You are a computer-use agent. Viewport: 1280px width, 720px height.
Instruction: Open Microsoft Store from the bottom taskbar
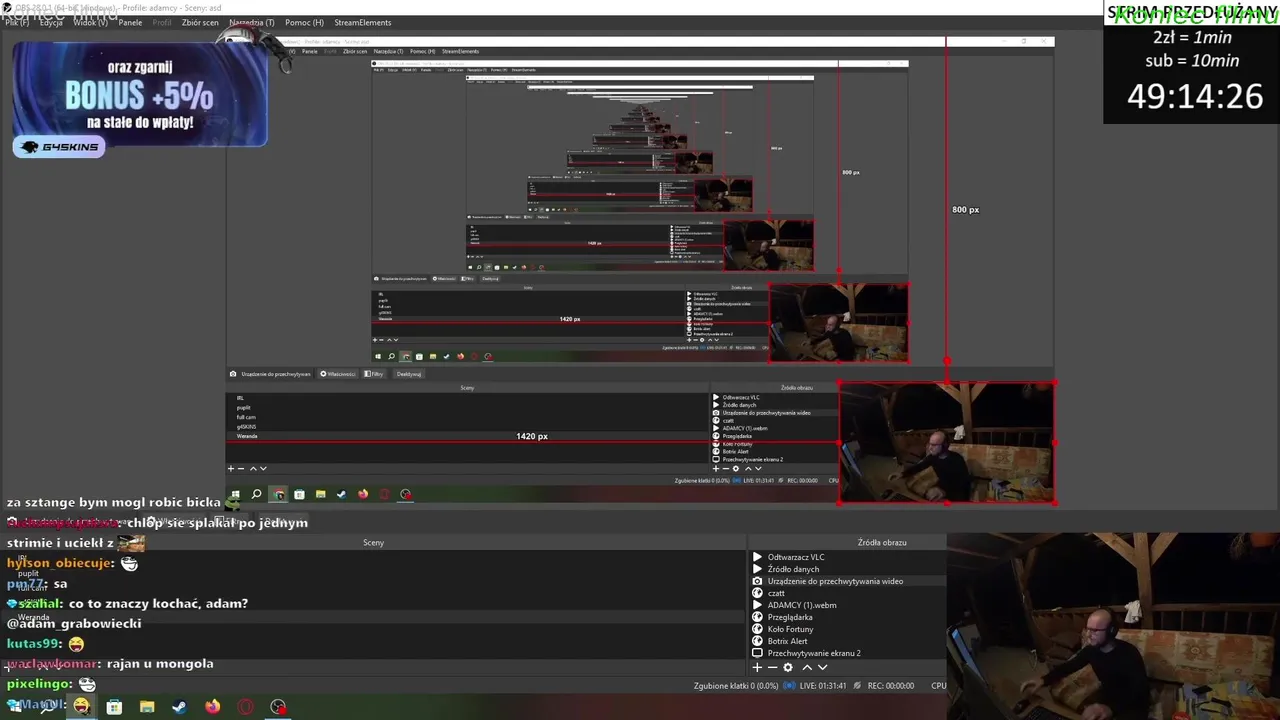[114, 707]
